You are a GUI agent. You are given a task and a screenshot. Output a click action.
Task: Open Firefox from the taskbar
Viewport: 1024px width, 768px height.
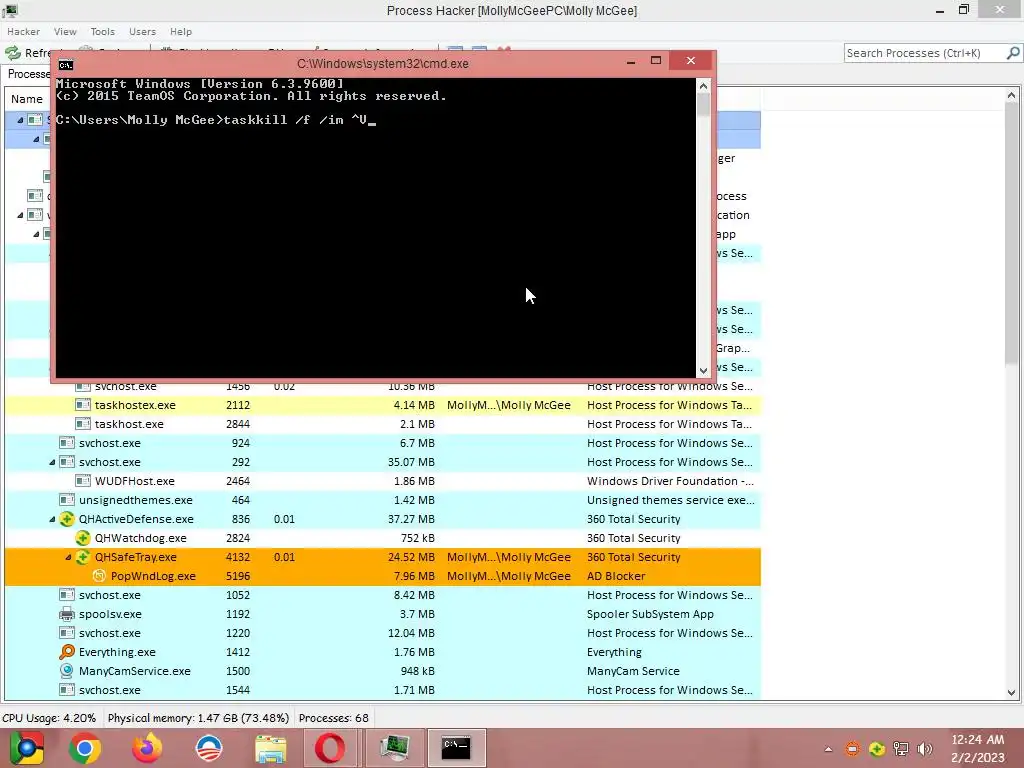(147, 748)
